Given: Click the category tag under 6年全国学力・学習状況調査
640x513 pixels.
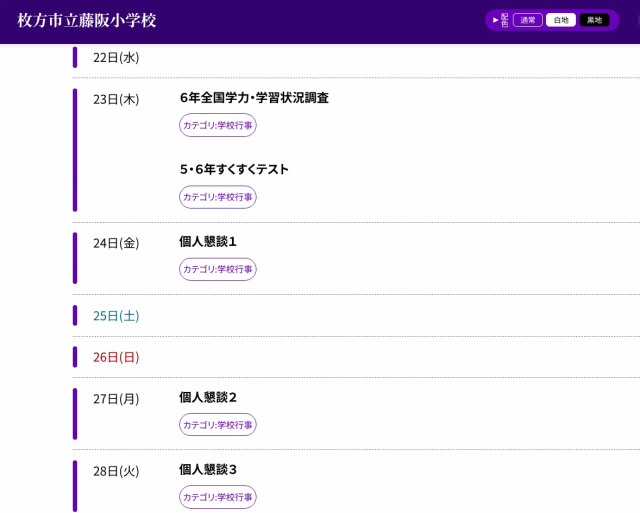Looking at the screenshot, I should [218, 125].
